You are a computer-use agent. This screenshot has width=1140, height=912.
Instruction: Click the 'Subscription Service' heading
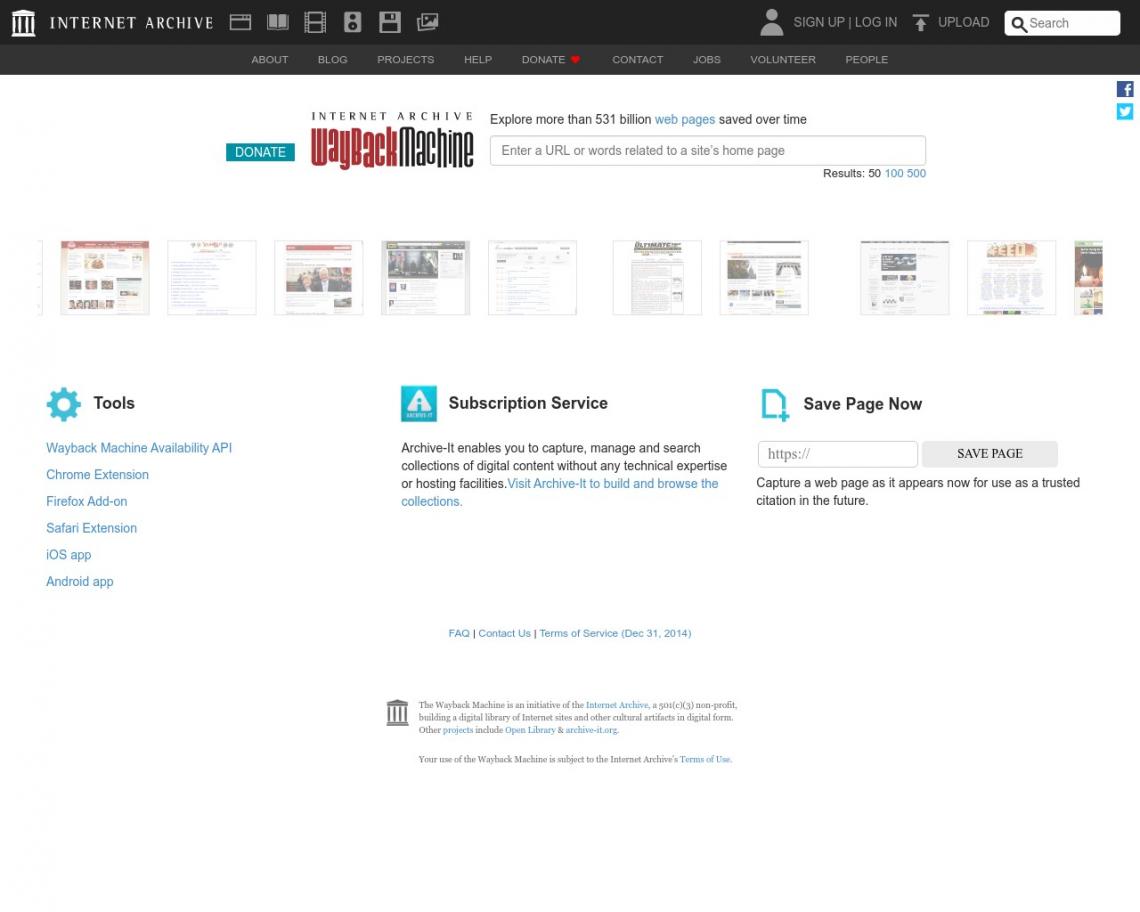[x=528, y=404]
